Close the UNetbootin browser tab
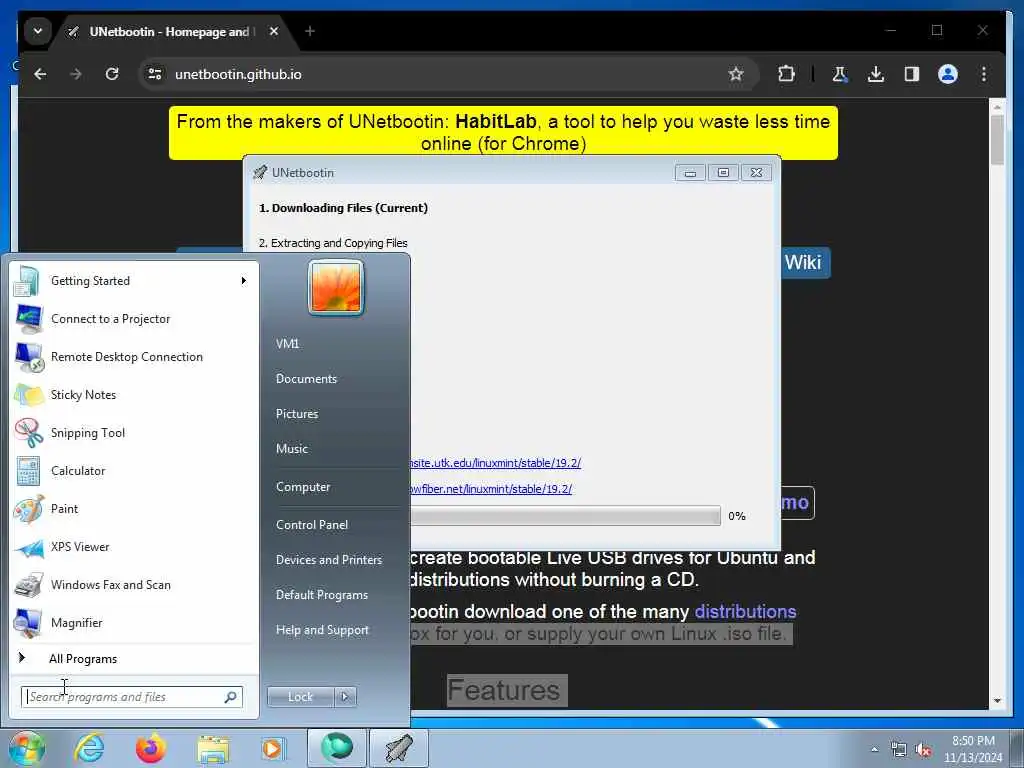This screenshot has width=1024, height=768. 274,31
